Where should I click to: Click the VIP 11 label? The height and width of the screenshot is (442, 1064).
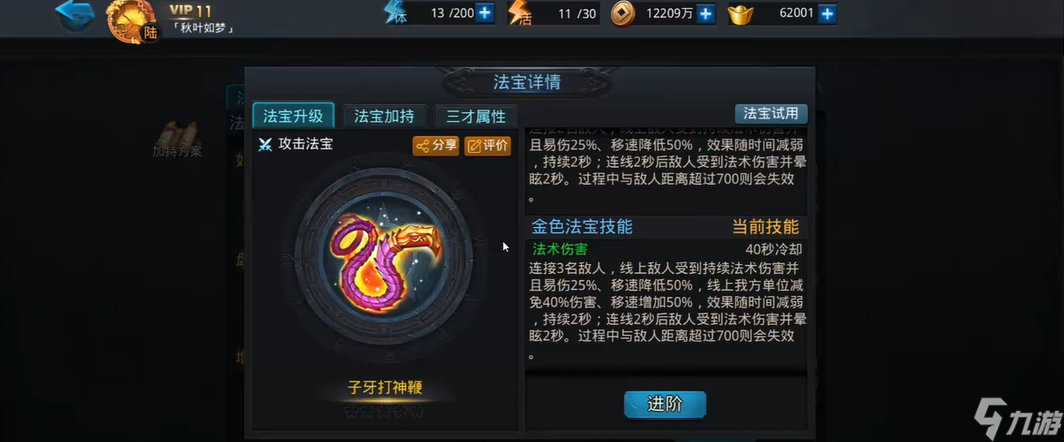click(x=190, y=12)
